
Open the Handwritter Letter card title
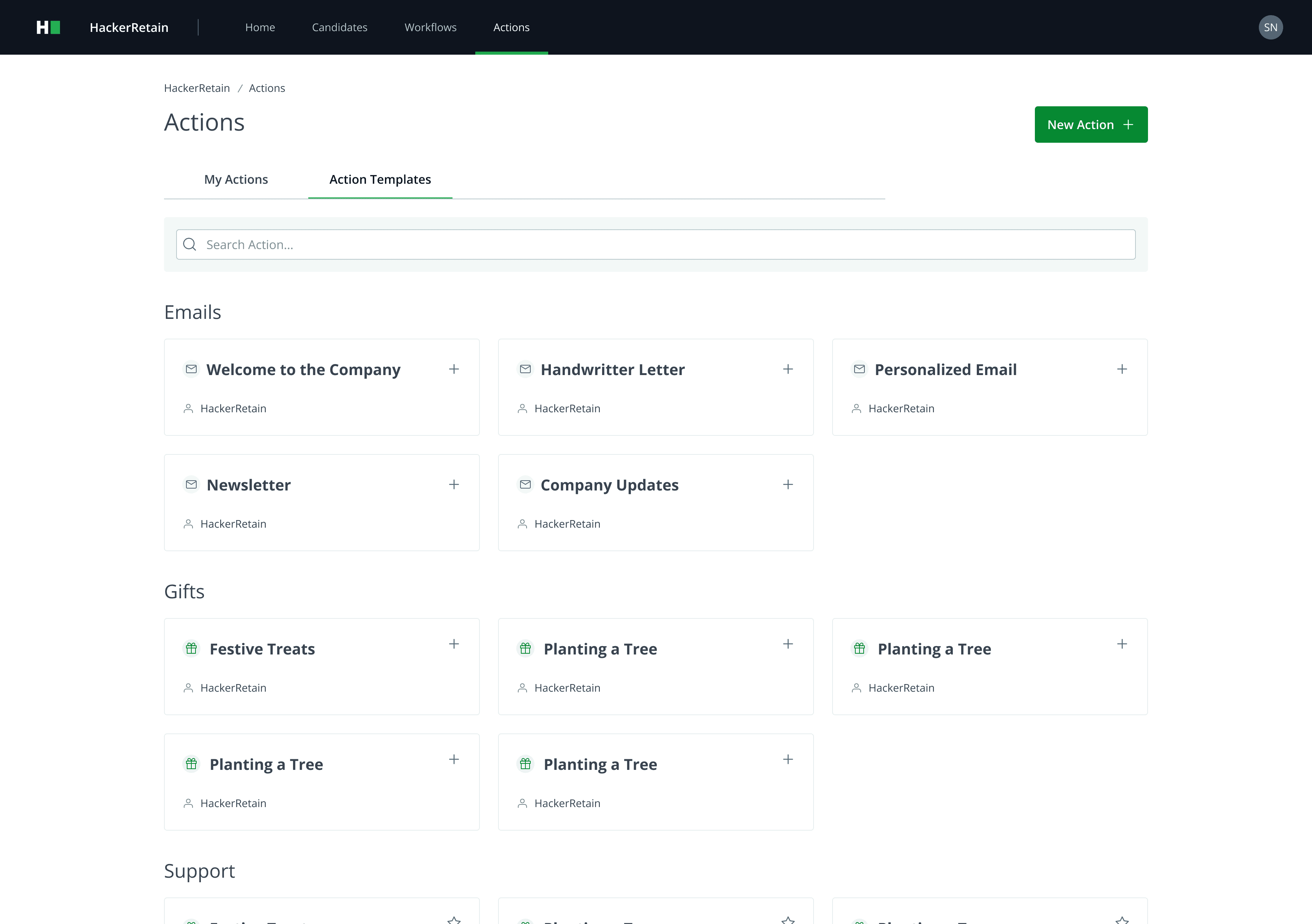pos(613,370)
